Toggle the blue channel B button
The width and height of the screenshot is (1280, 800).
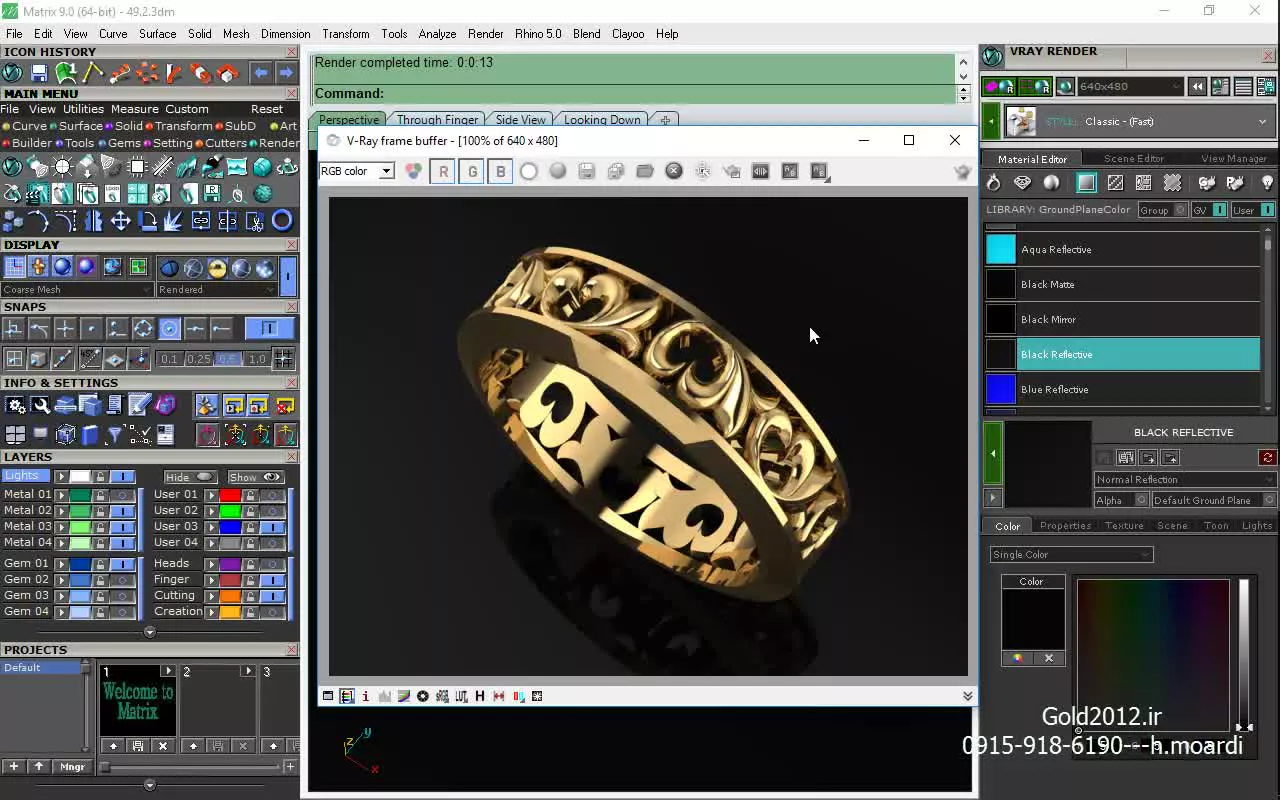pos(501,171)
